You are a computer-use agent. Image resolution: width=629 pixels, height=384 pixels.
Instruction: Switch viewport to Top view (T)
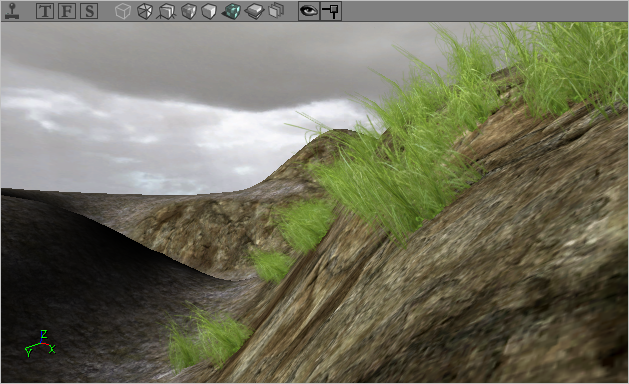(x=45, y=11)
